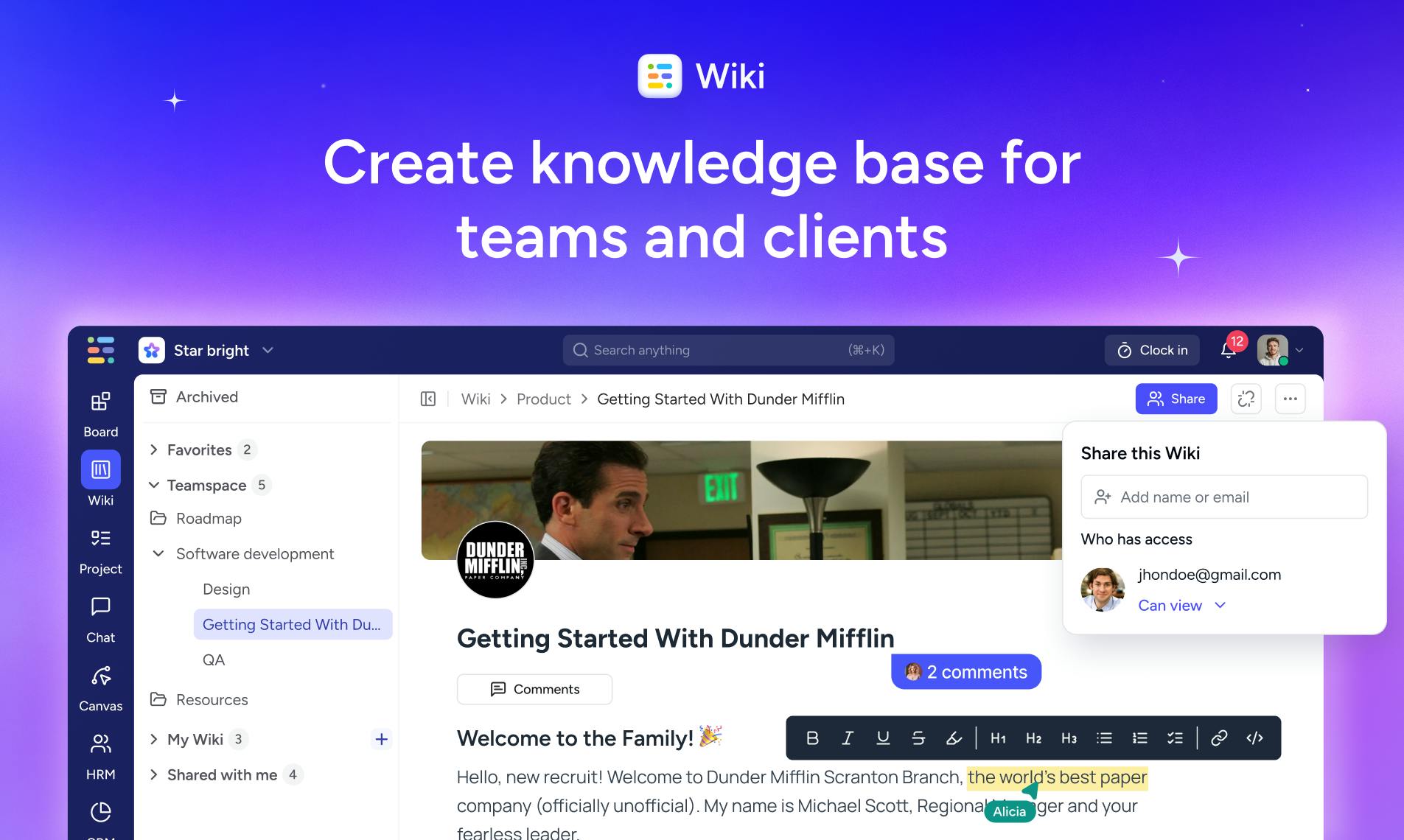Click the Add name or email field
The height and width of the screenshot is (840, 1404).
[1224, 497]
